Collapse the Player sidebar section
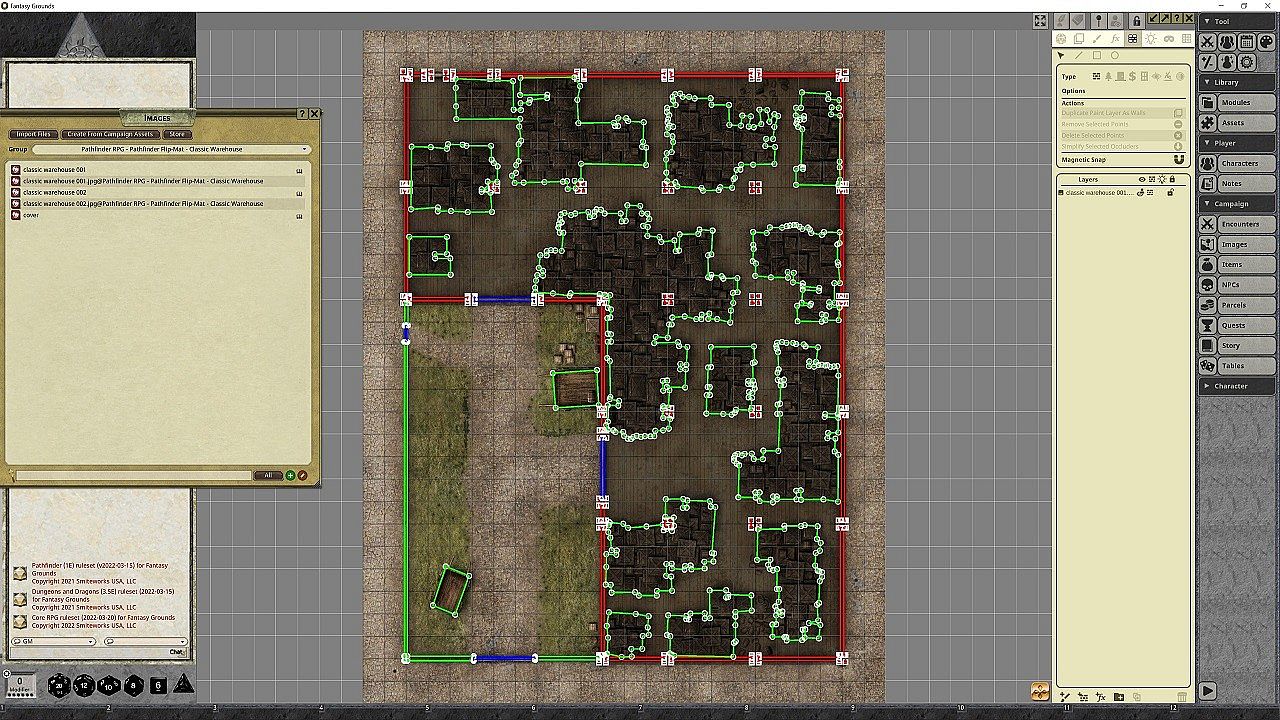Viewport: 1280px width, 720px height. [x=1238, y=143]
